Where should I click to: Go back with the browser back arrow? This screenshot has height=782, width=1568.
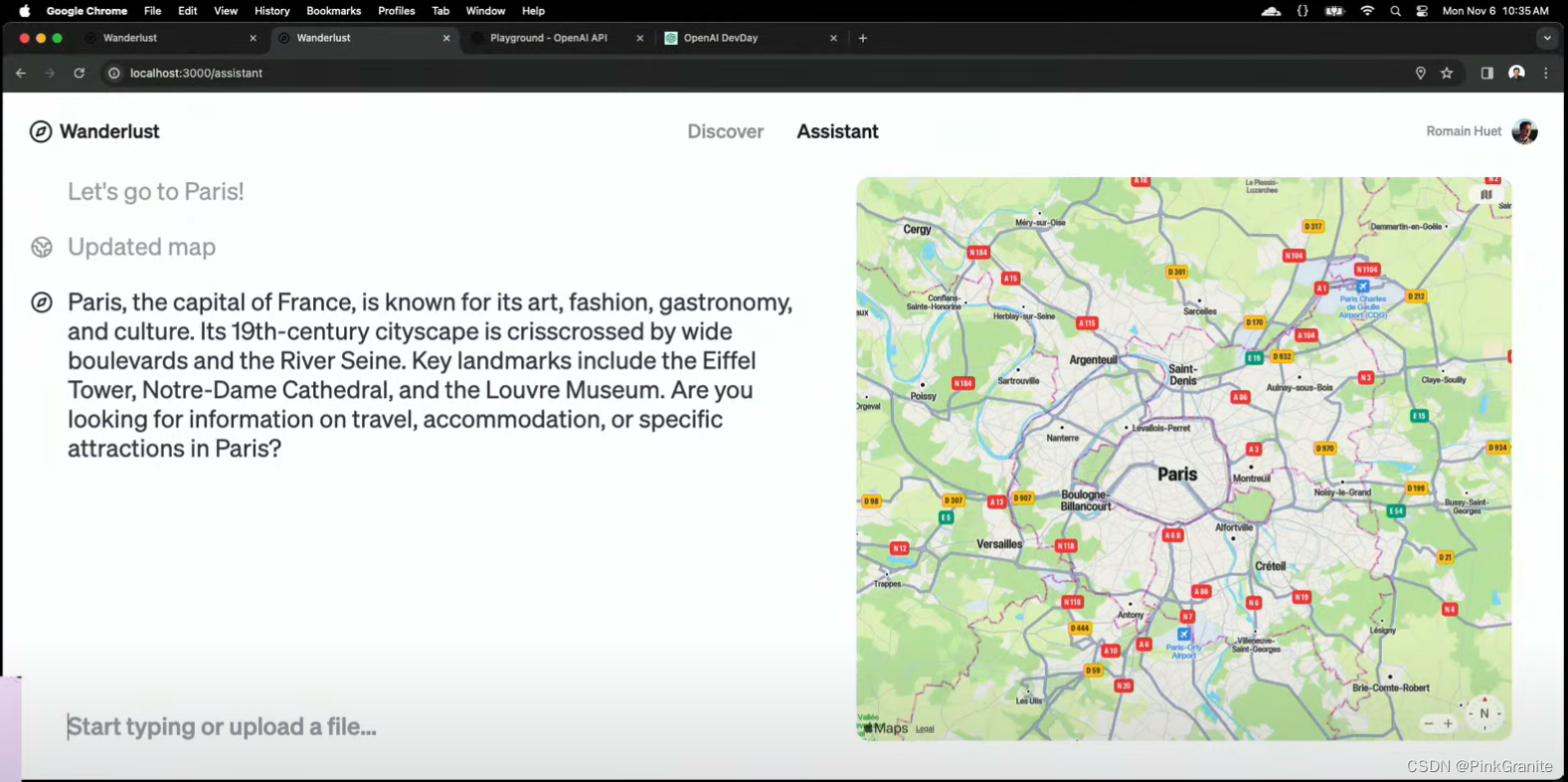click(x=21, y=73)
